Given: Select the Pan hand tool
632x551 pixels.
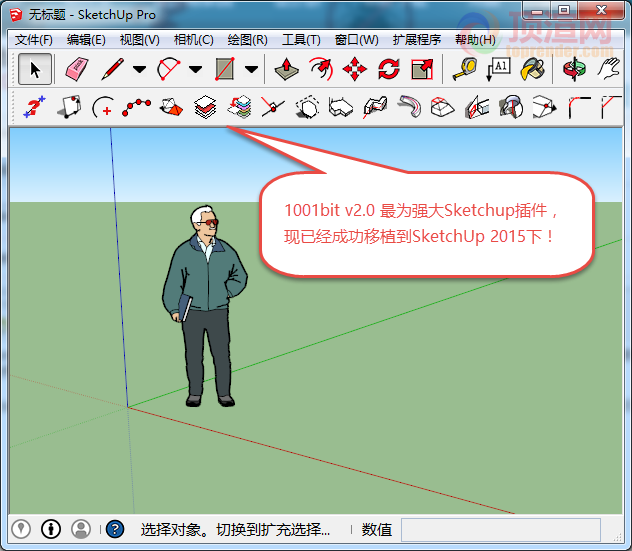Looking at the screenshot, I should [609, 69].
